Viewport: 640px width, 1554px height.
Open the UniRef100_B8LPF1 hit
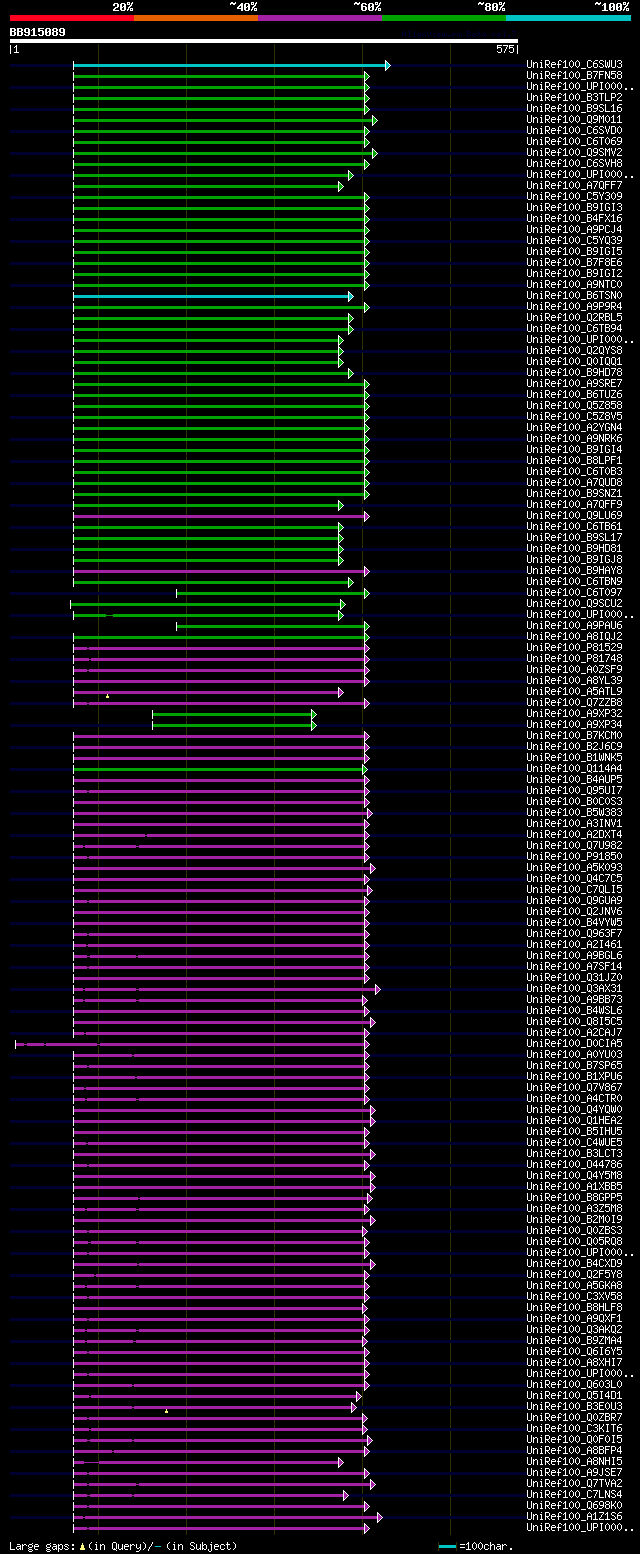[x=574, y=460]
